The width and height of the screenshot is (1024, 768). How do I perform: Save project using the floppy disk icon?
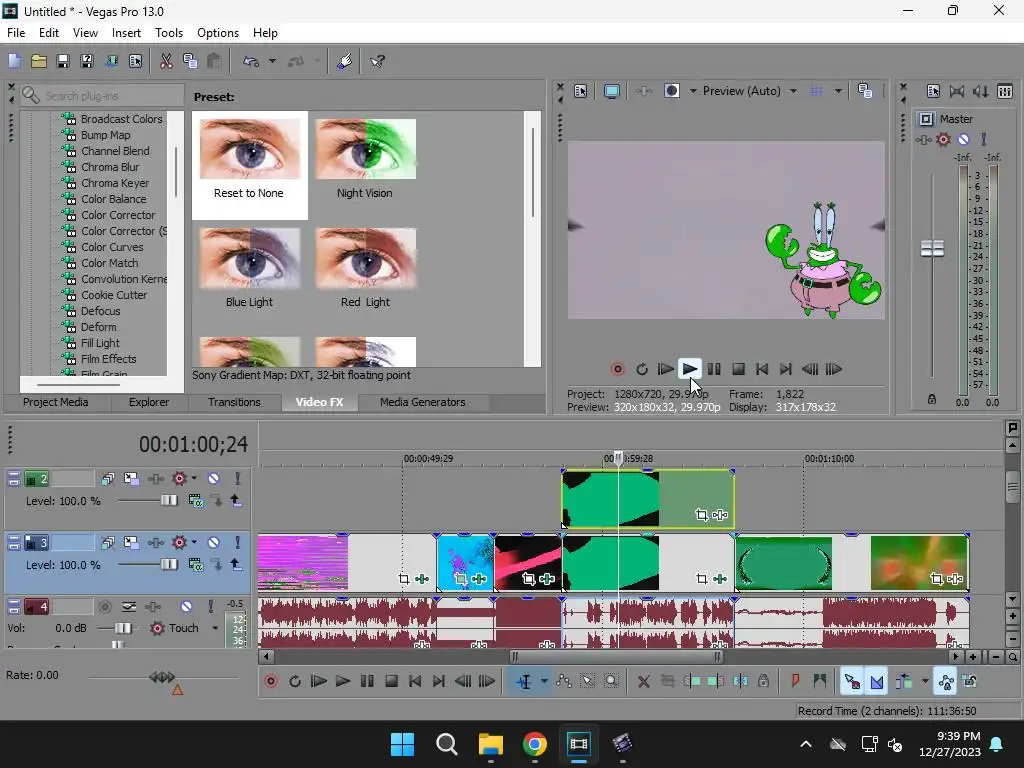pyautogui.click(x=63, y=61)
